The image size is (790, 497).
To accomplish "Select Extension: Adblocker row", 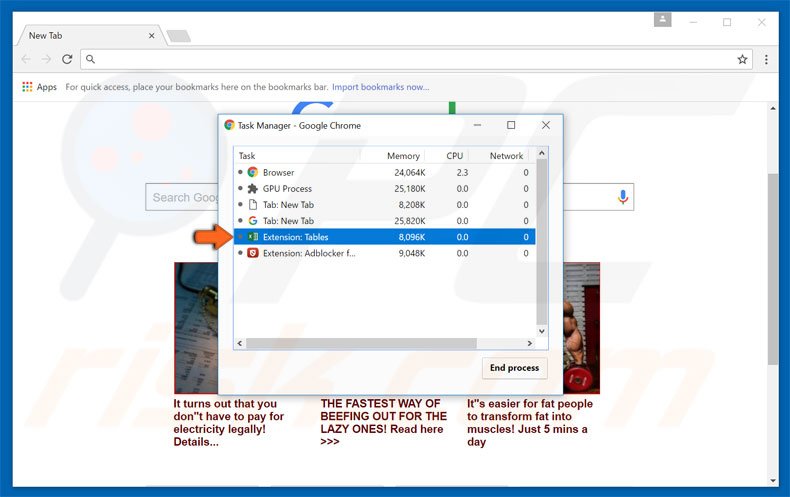I will tap(384, 253).
